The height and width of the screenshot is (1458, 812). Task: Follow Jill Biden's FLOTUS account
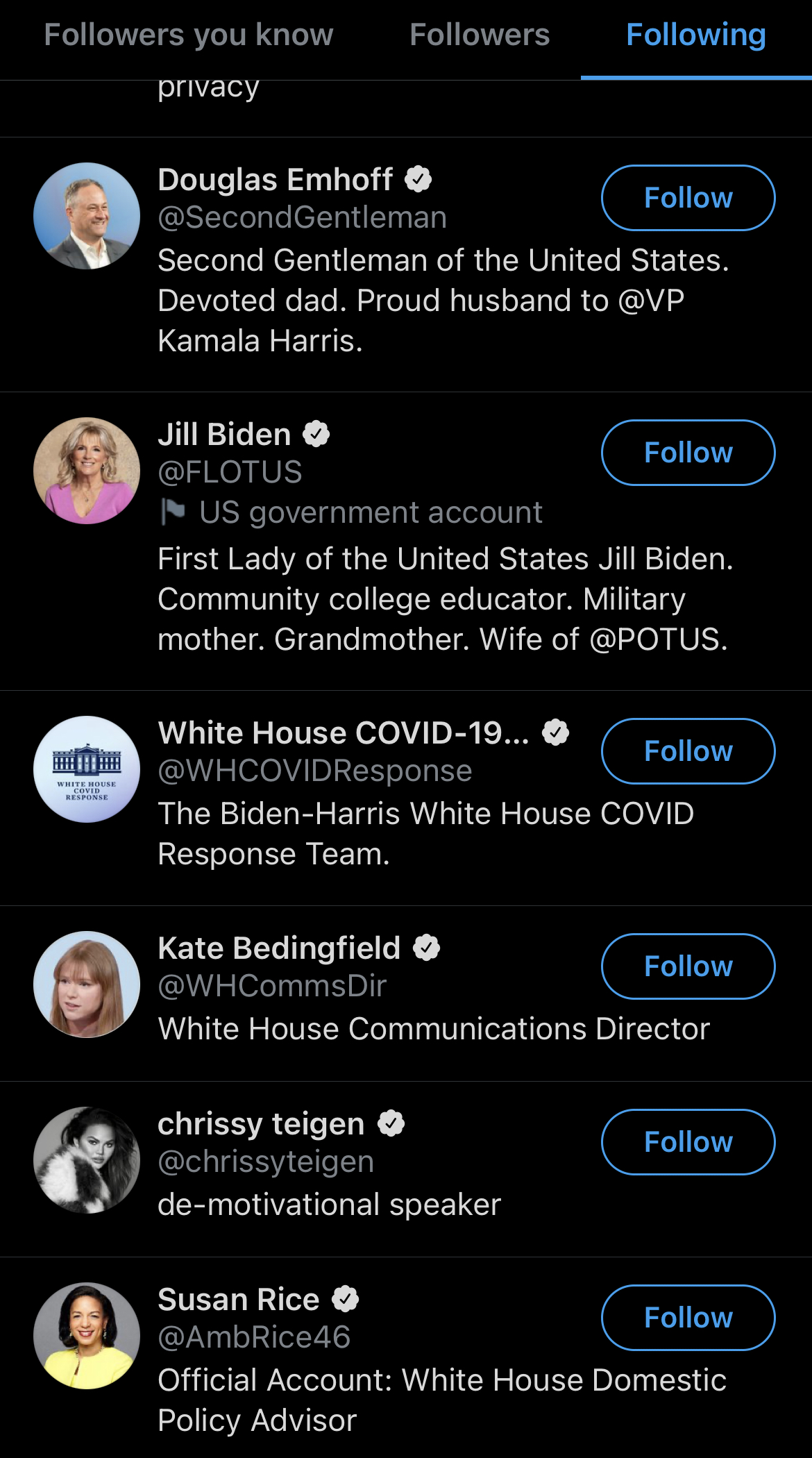(688, 453)
